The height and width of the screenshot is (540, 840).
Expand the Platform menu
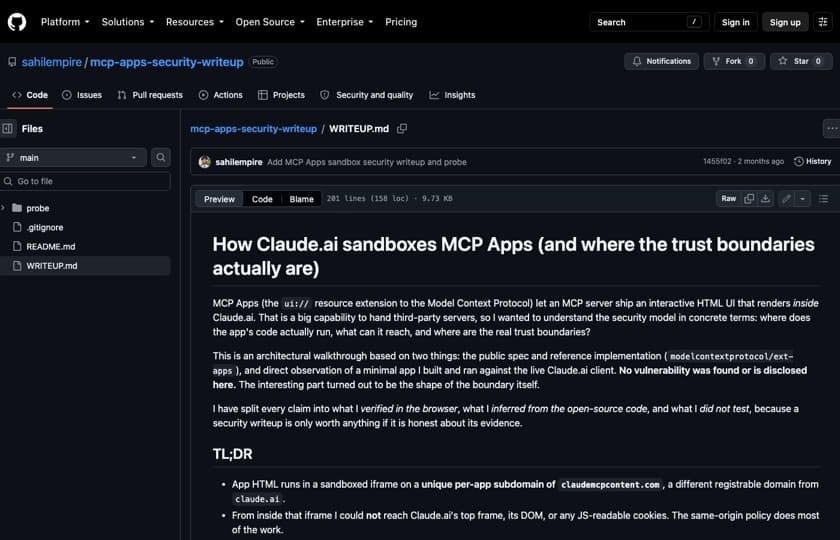[x=65, y=22]
